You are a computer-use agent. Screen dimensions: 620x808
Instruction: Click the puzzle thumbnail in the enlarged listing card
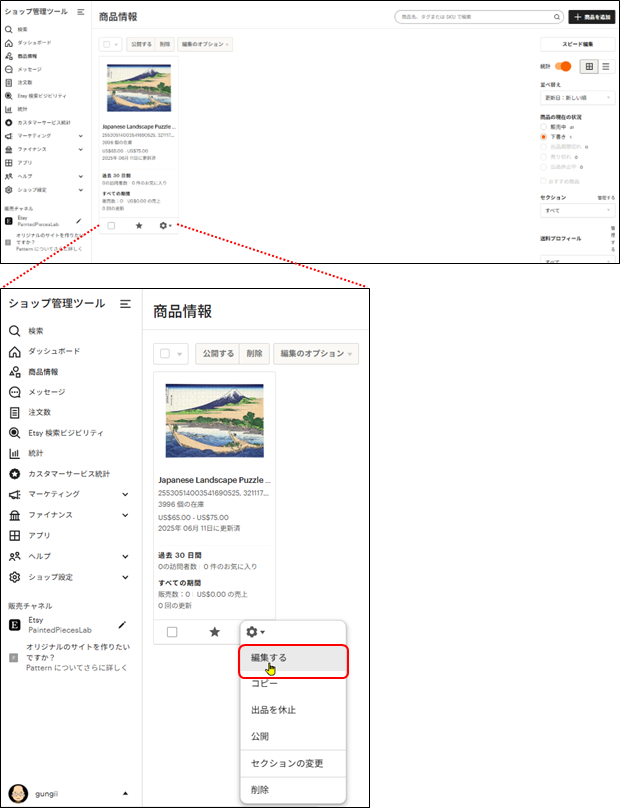pos(214,420)
